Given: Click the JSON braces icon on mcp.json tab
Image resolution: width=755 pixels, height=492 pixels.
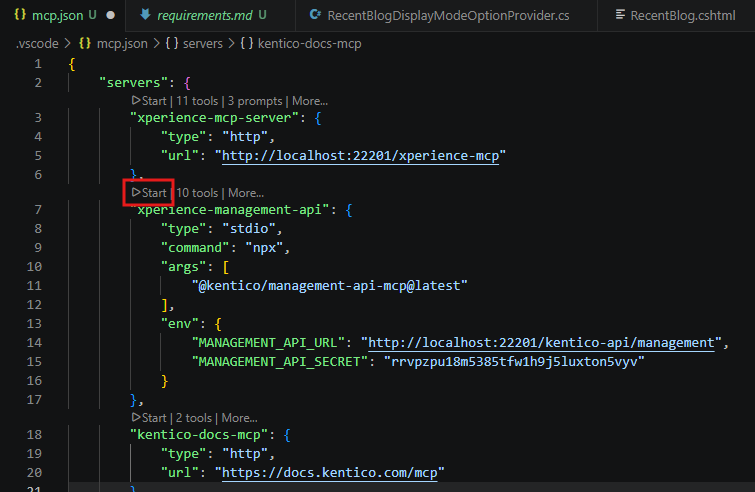Looking at the screenshot, I should click(x=20, y=15).
